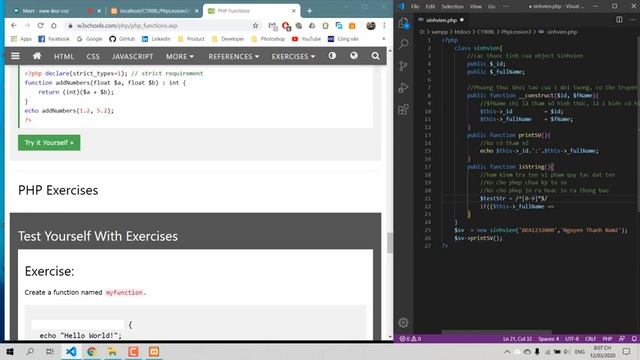The image size is (640, 360).
Task: Reload the w3schools page
Action: click(40, 26)
